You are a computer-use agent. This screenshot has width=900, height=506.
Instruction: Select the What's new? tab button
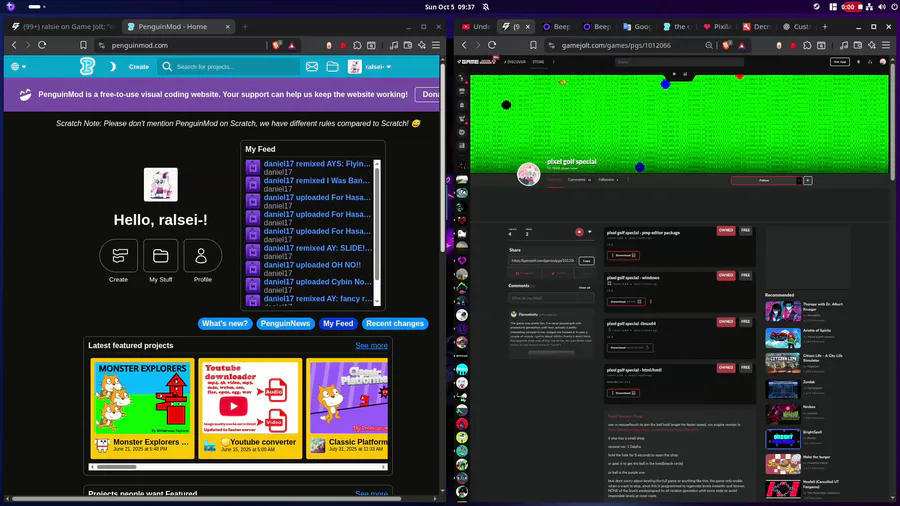click(x=224, y=324)
